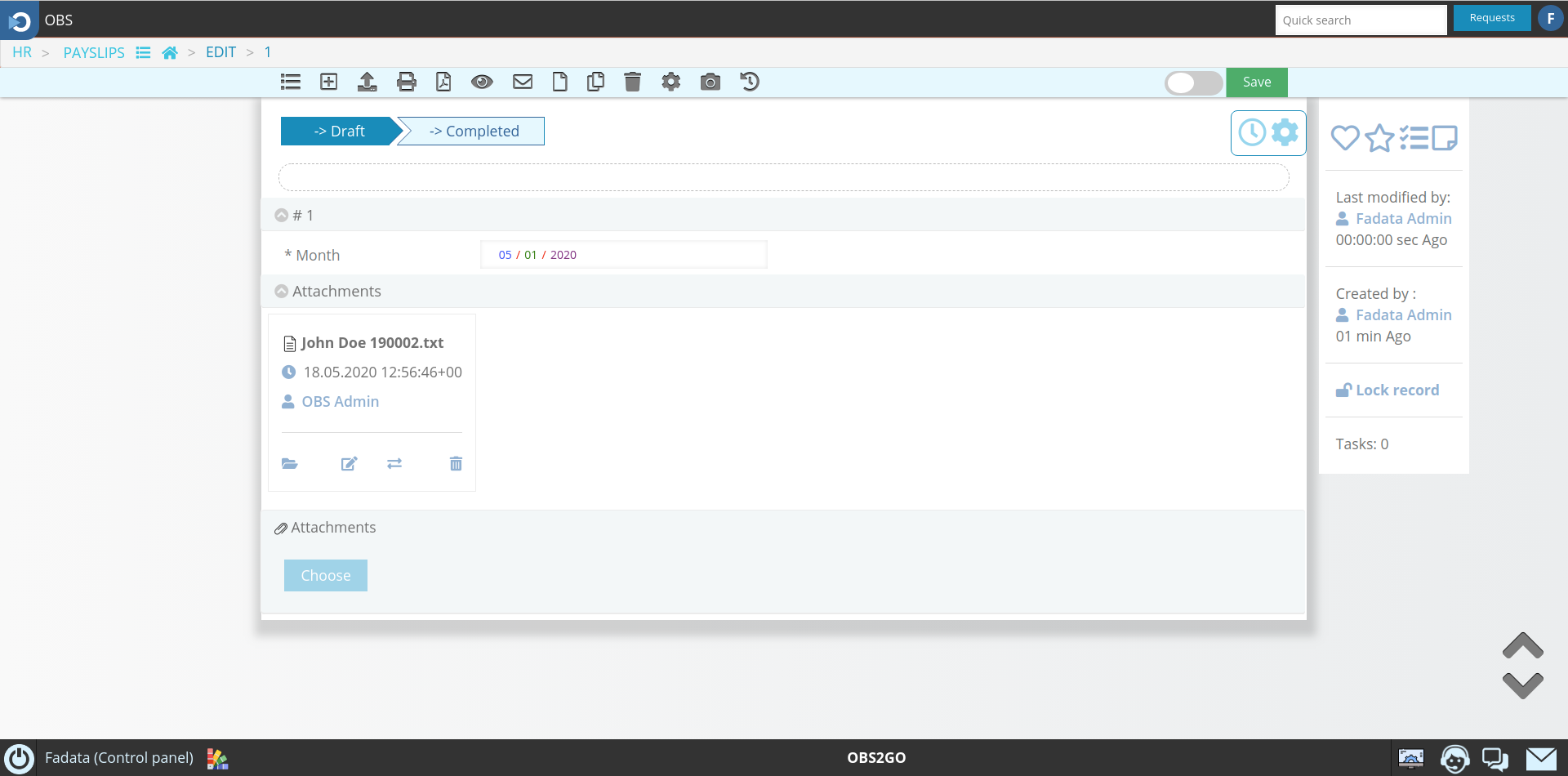Collapse the Attachments section
Screen dimensions: 1568x776
(281, 292)
